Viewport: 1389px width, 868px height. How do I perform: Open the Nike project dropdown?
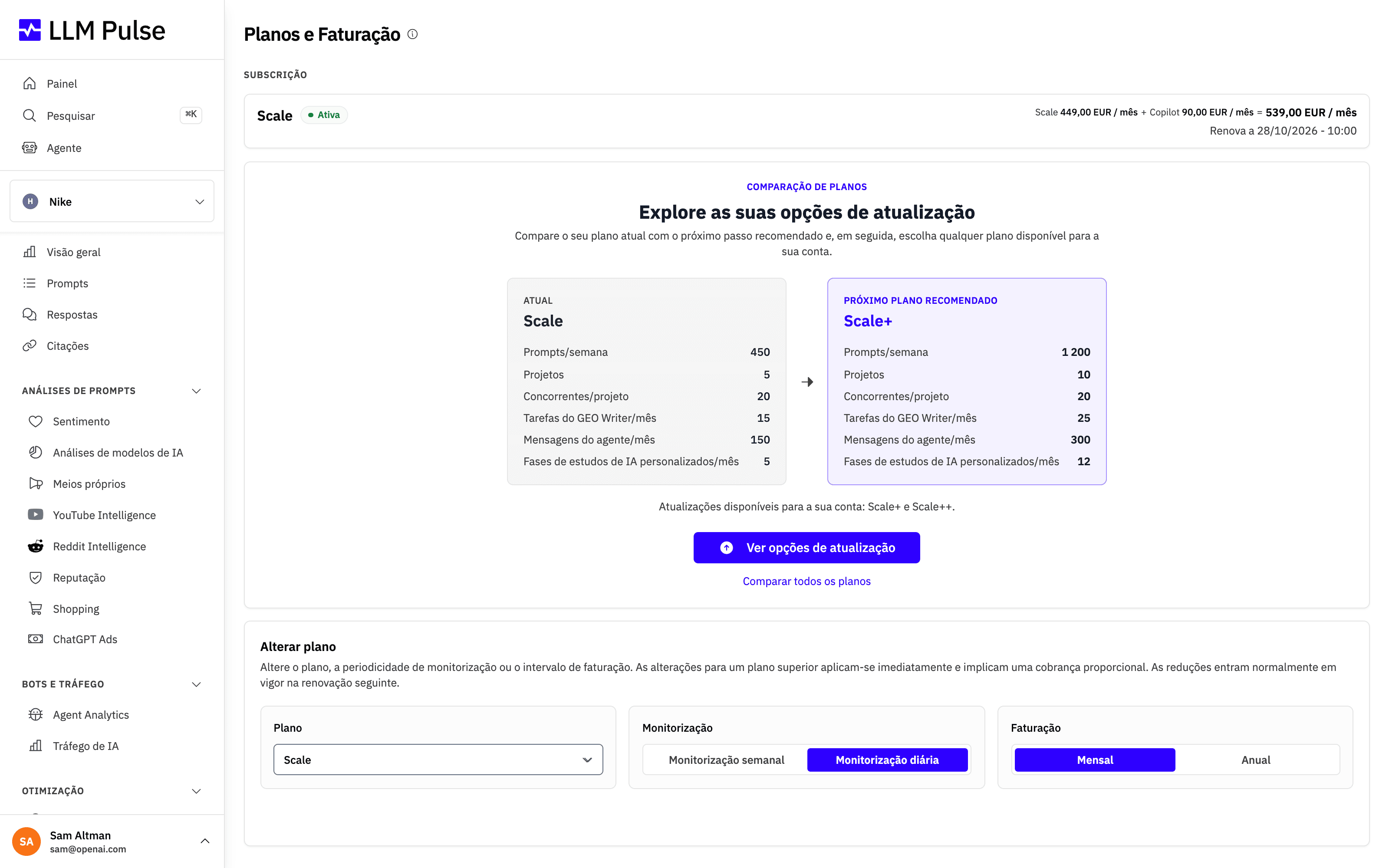point(112,201)
